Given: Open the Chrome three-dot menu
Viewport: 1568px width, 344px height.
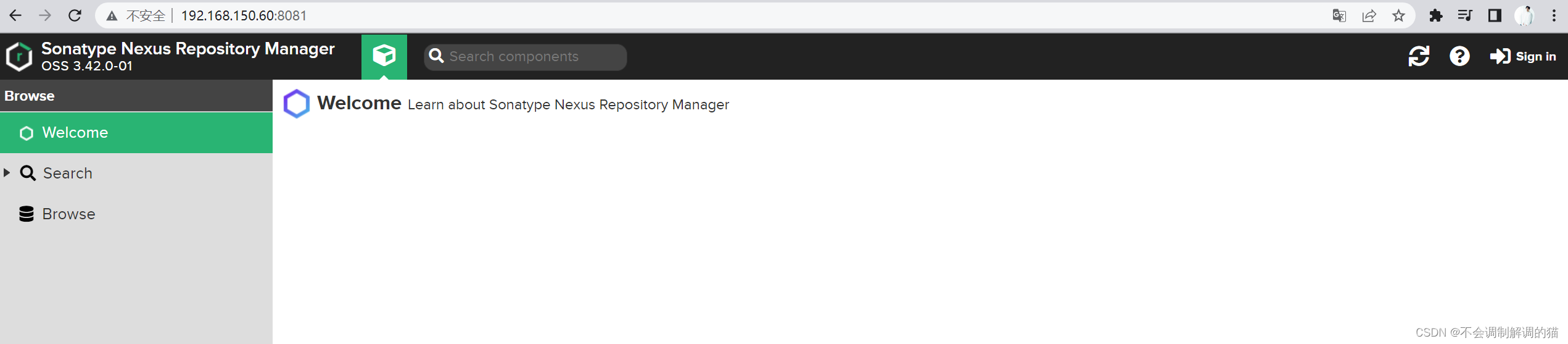Looking at the screenshot, I should coord(1554,15).
